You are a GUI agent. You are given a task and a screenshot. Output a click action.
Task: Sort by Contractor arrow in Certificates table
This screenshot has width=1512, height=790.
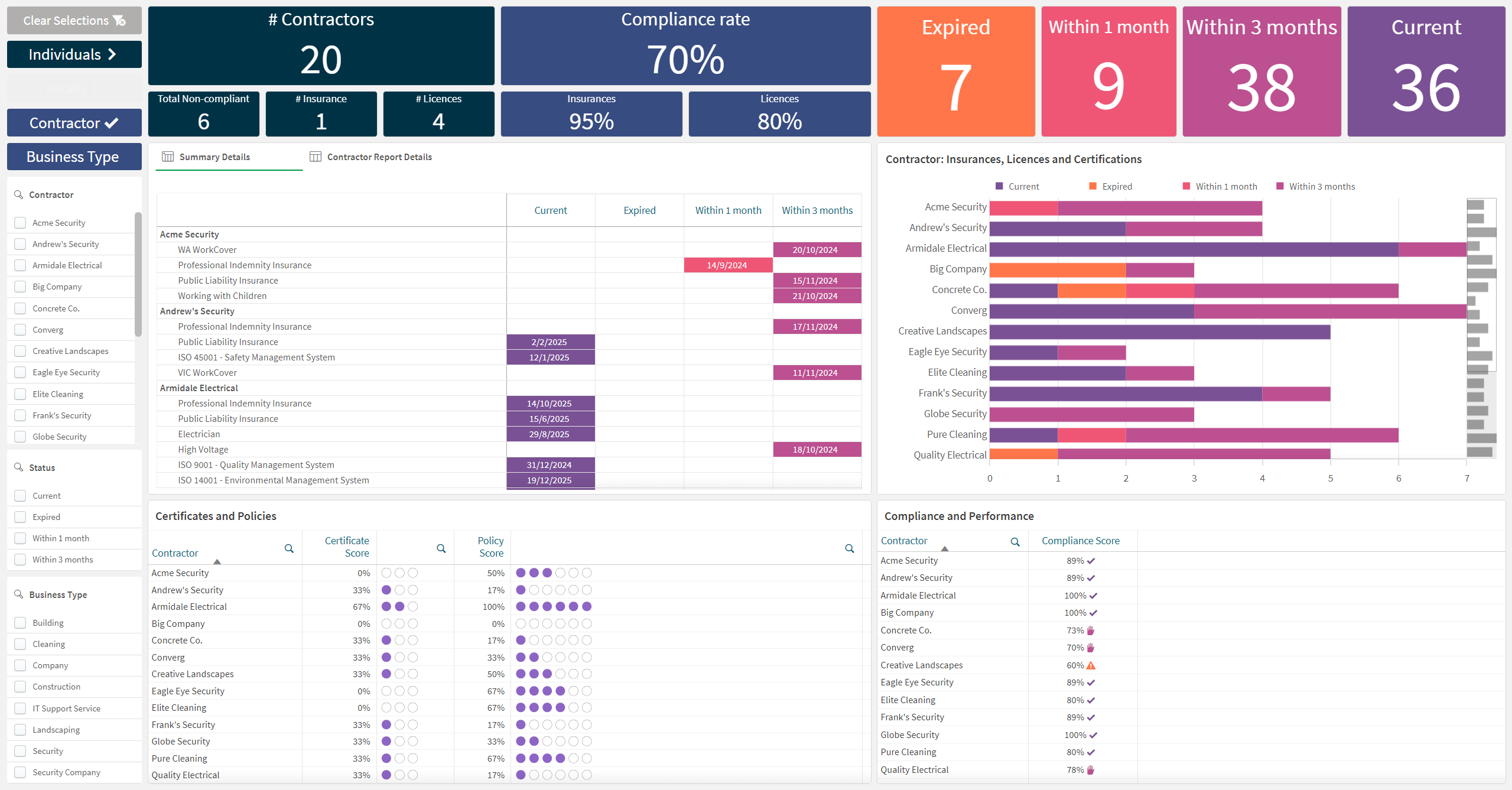pos(217,561)
